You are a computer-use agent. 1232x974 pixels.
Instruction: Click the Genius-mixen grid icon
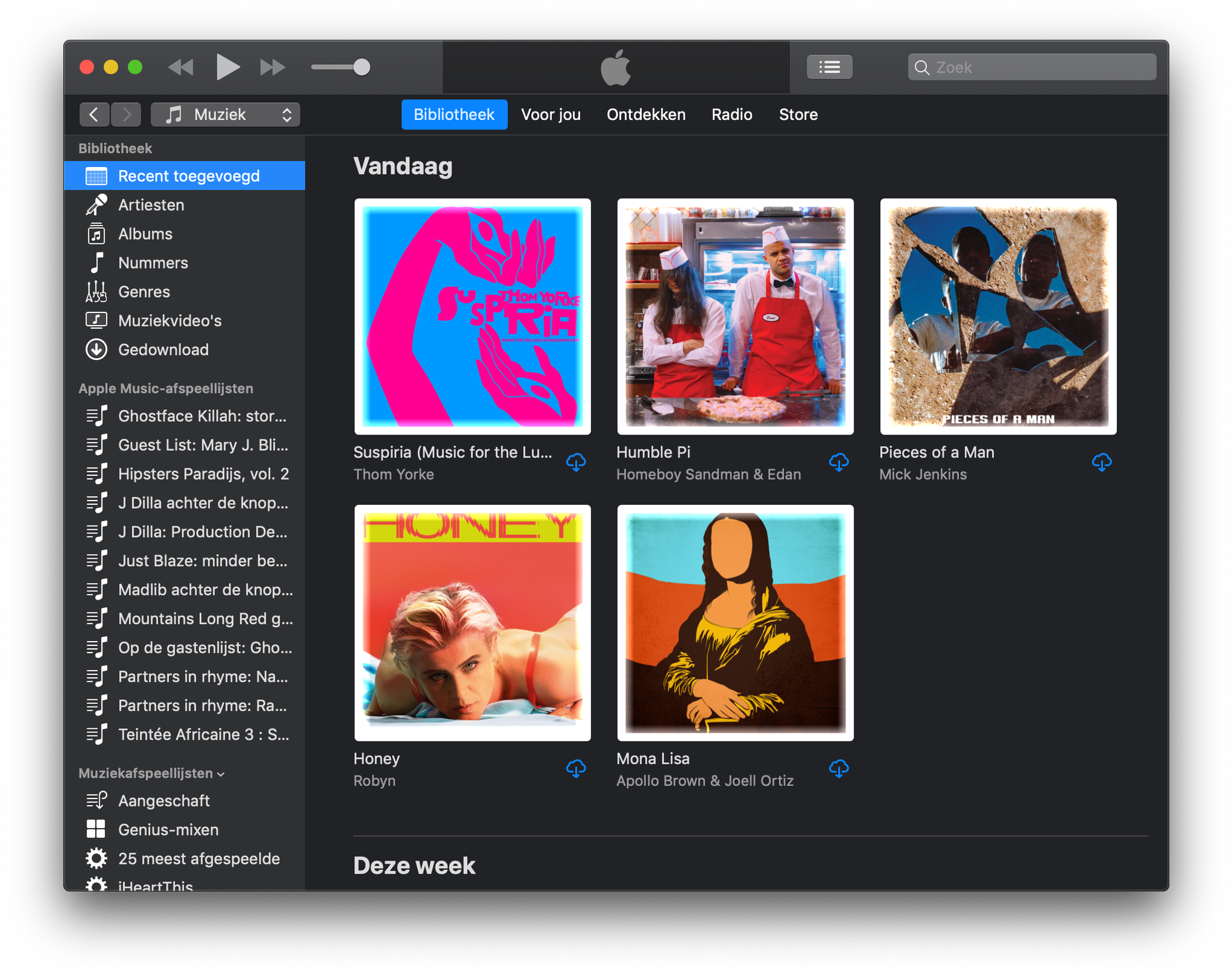tap(96, 829)
